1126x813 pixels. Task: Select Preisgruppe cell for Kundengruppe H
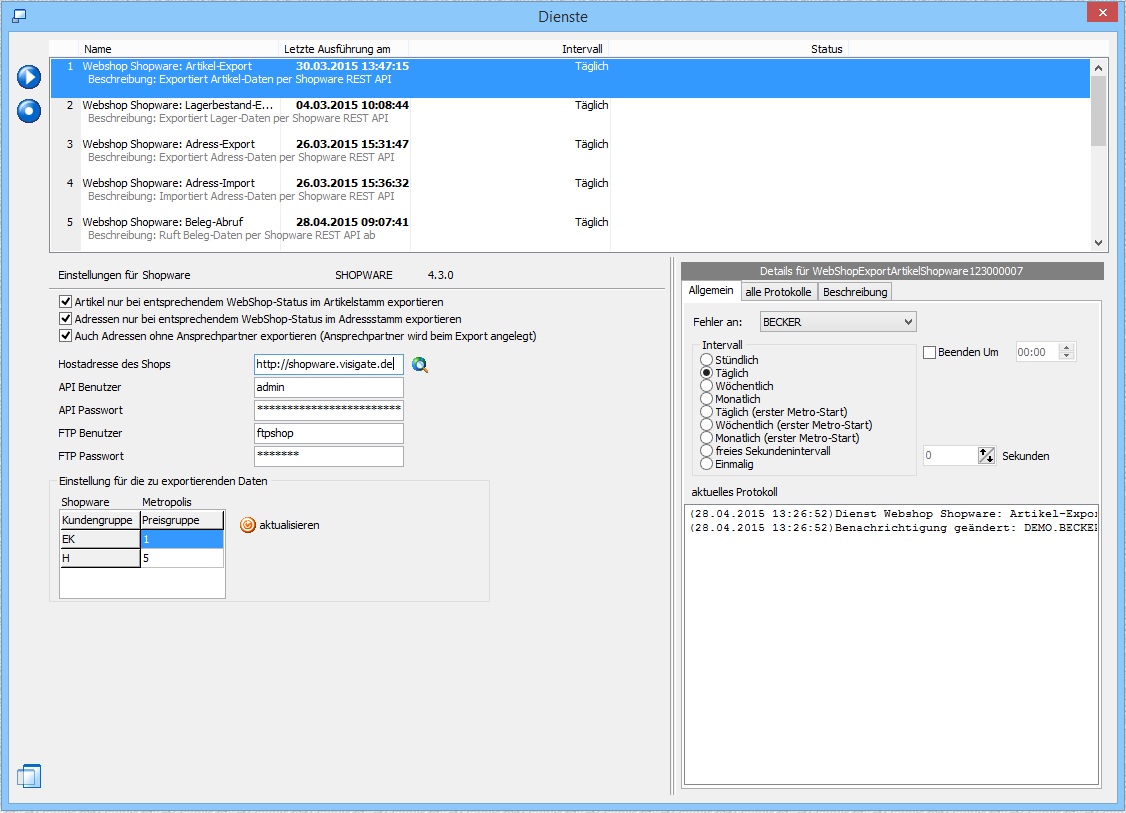[x=182, y=558]
